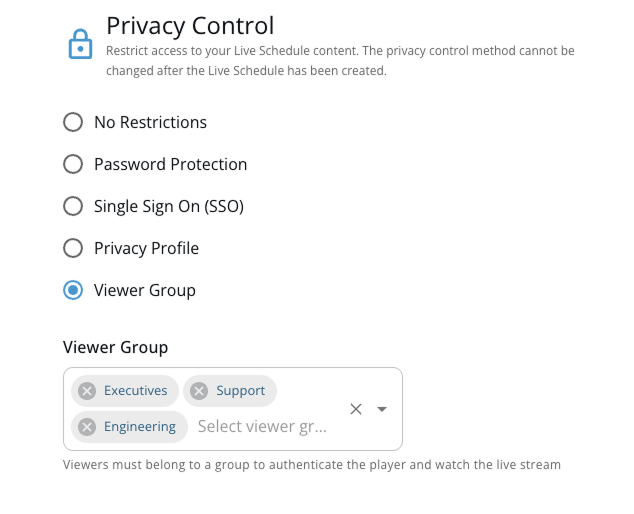Enable Single Sign On (SSO) restriction
634x514 pixels.
[x=73, y=206]
